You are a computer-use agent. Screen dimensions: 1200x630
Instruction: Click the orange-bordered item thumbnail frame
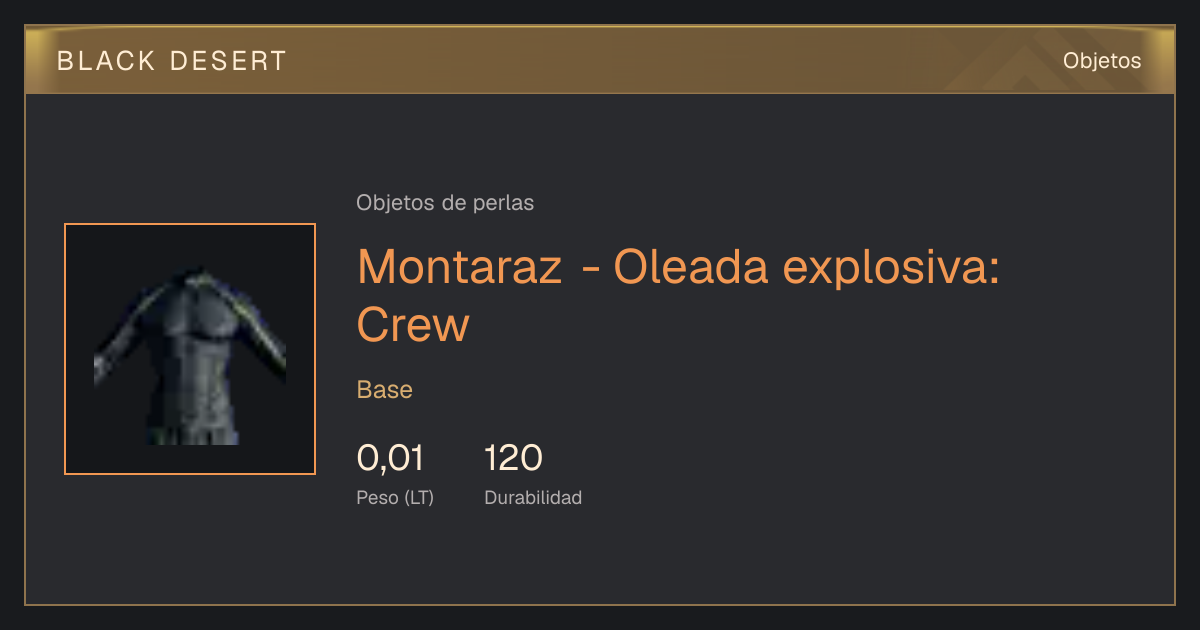point(190,349)
